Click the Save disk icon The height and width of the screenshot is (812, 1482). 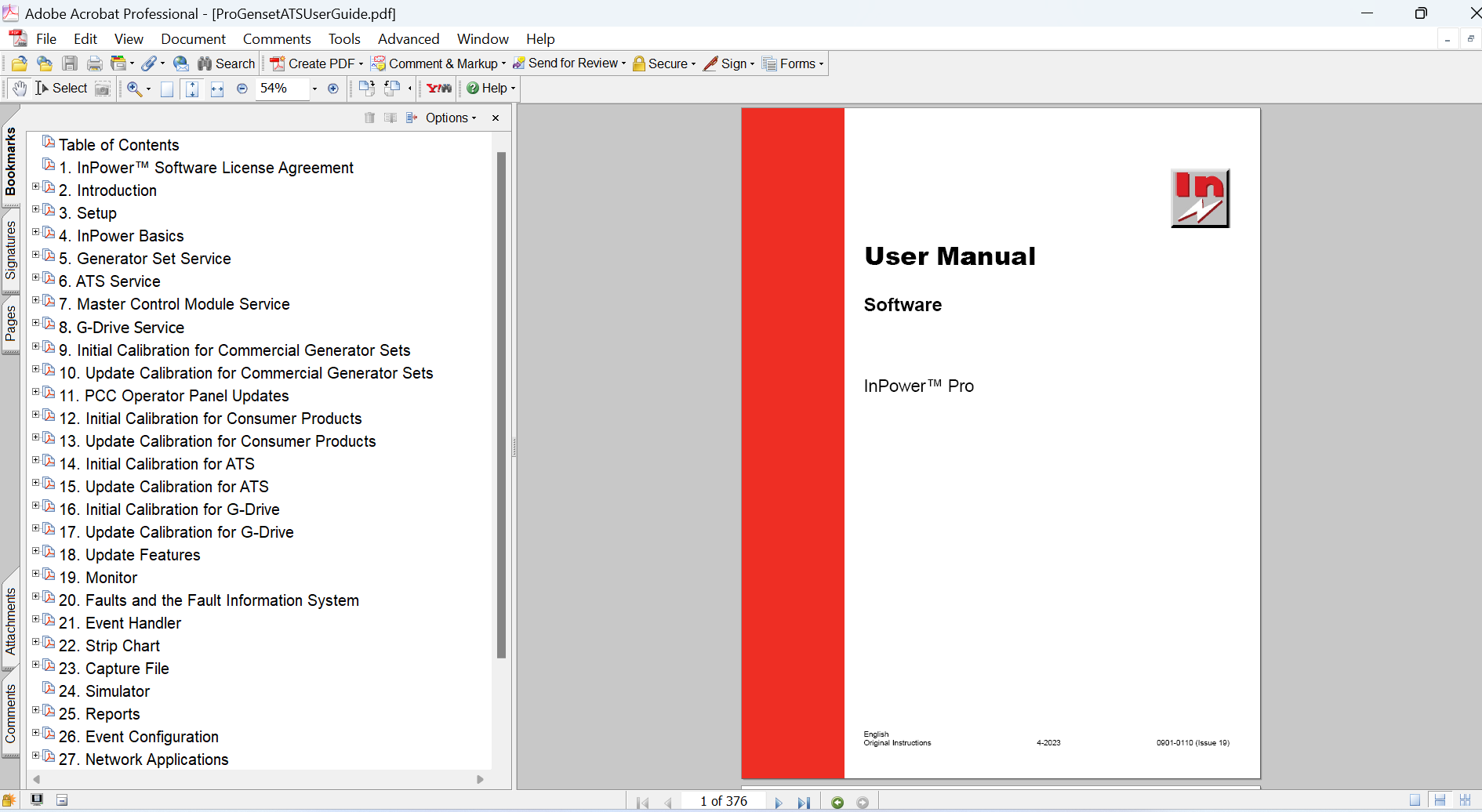(70, 63)
